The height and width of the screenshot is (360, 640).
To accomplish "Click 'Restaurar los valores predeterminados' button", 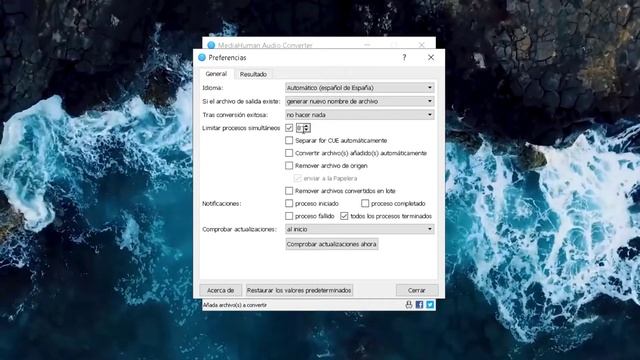I will point(299,290).
